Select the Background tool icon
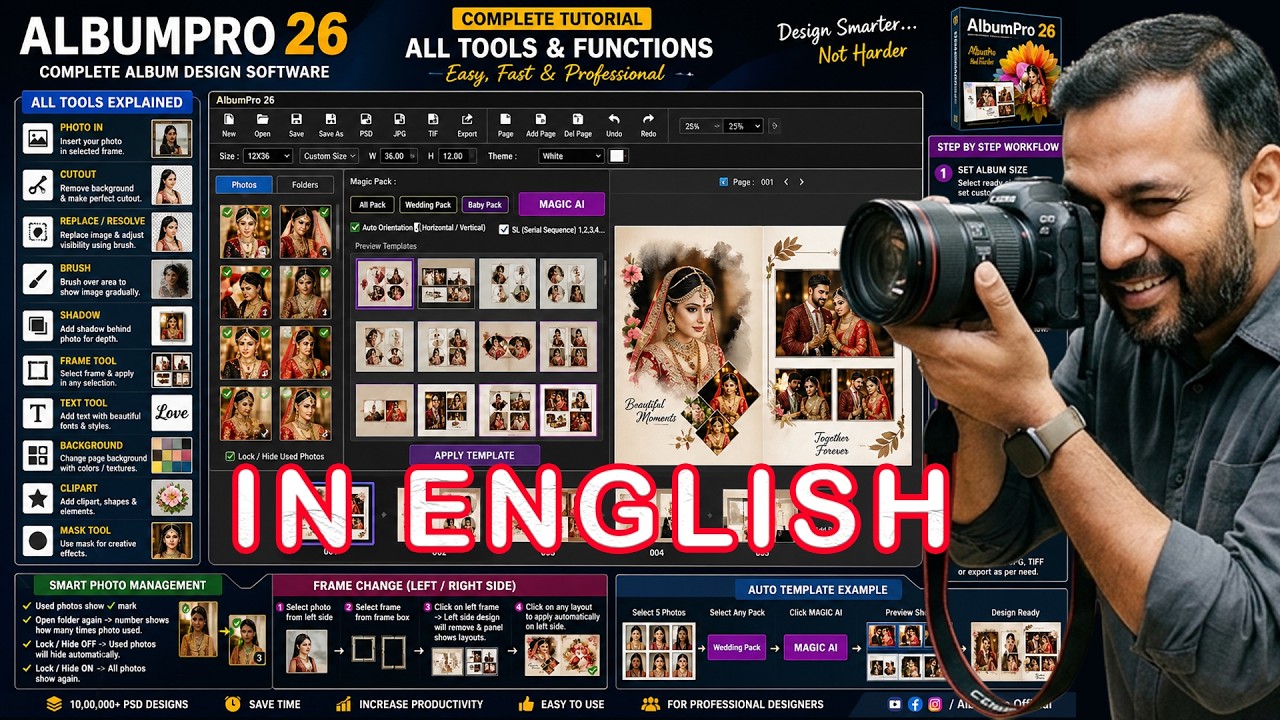This screenshot has height=720, width=1280. (38, 456)
